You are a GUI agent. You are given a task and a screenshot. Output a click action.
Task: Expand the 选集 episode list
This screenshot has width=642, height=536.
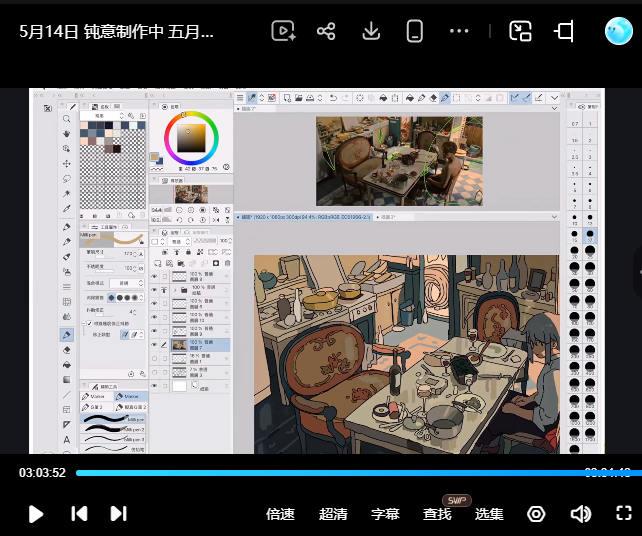(x=489, y=514)
